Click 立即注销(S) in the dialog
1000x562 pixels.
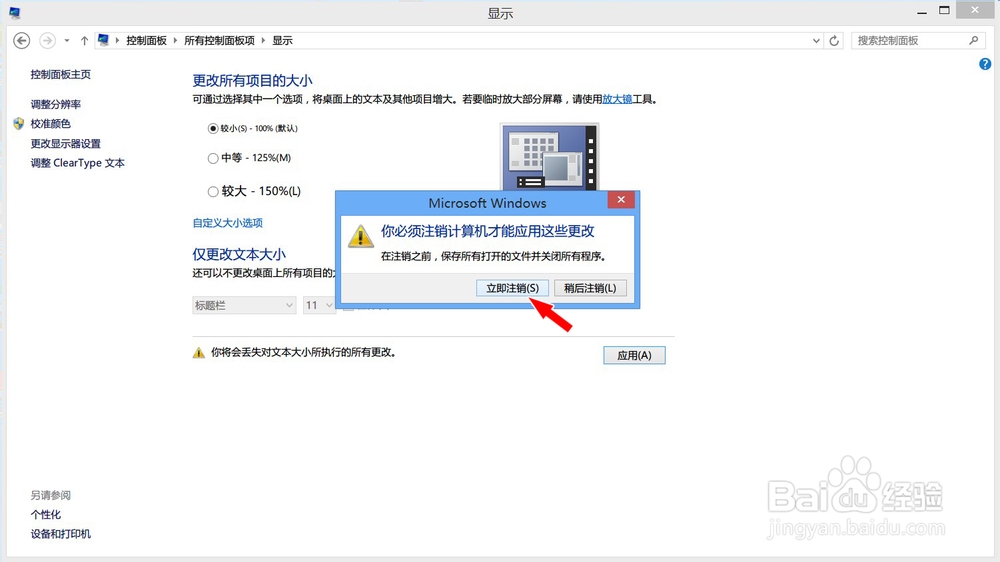click(x=513, y=288)
